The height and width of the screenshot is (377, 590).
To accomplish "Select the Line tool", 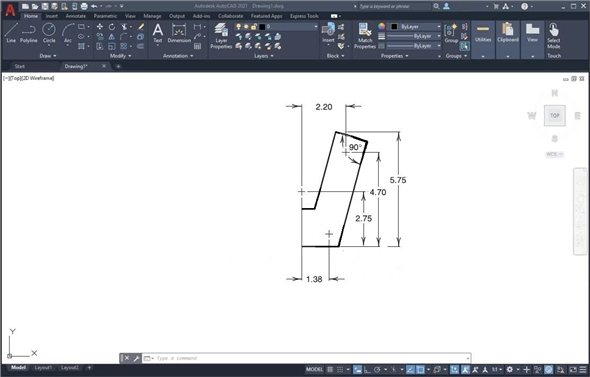I will (x=11, y=33).
